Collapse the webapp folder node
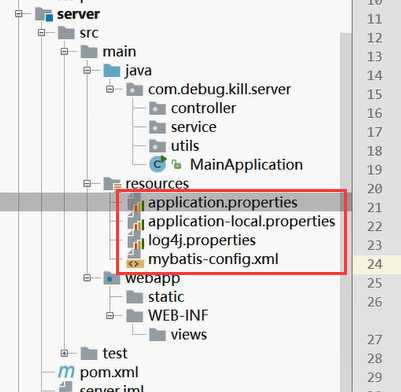The width and height of the screenshot is (401, 392). (87, 278)
